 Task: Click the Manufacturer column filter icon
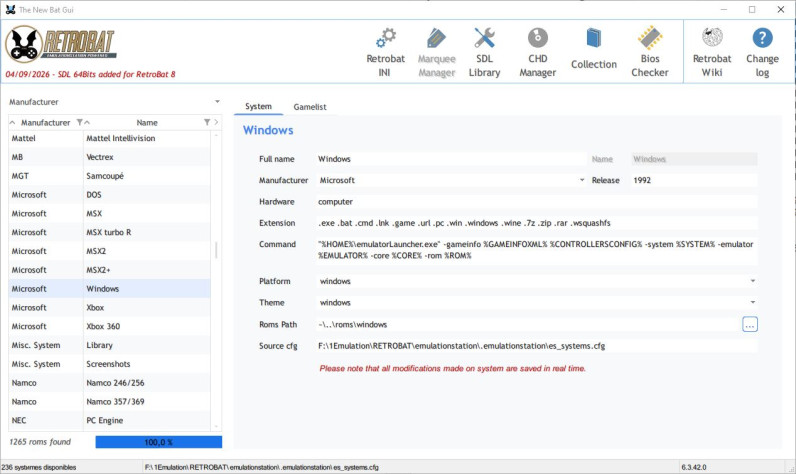pyautogui.click(x=79, y=122)
